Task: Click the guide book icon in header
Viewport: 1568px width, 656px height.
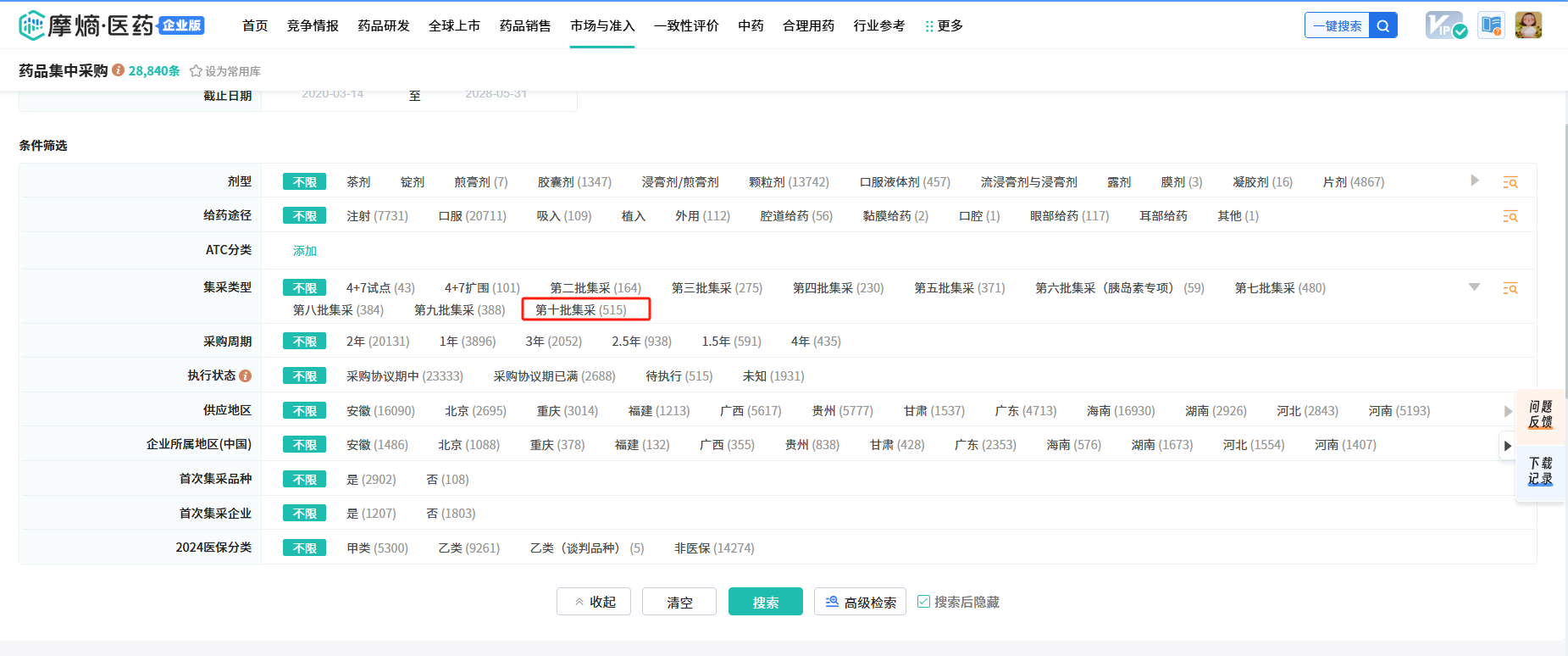Action: tap(1491, 25)
